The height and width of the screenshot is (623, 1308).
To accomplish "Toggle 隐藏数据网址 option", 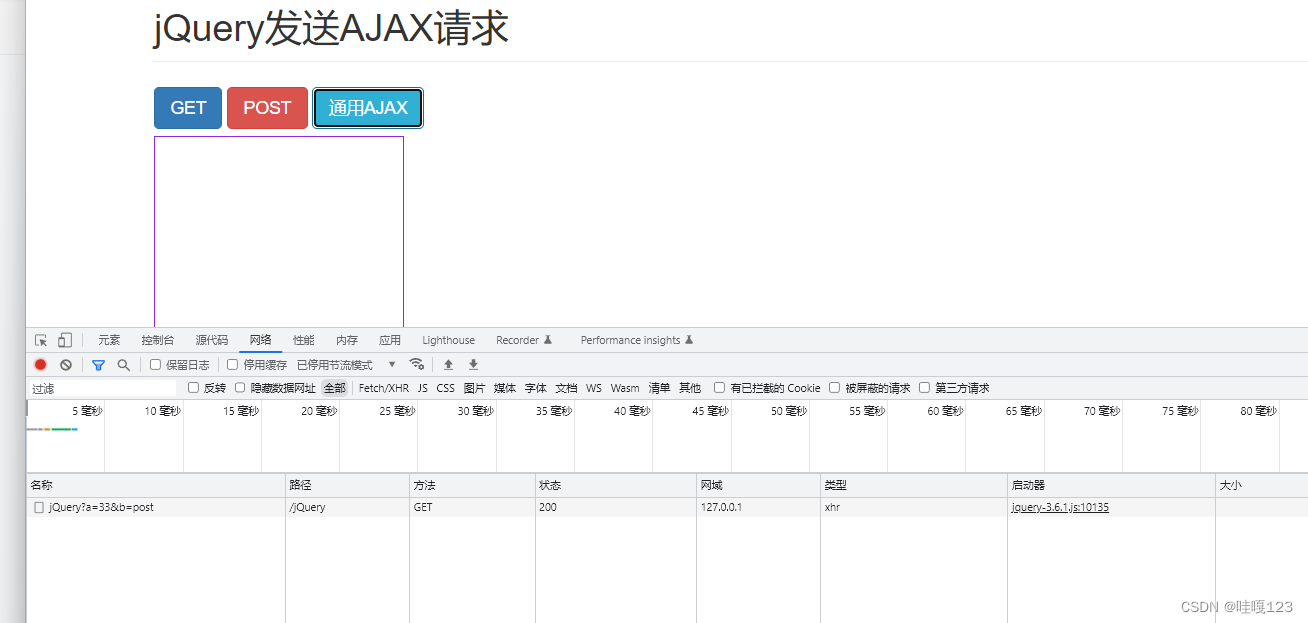I will tap(240, 388).
